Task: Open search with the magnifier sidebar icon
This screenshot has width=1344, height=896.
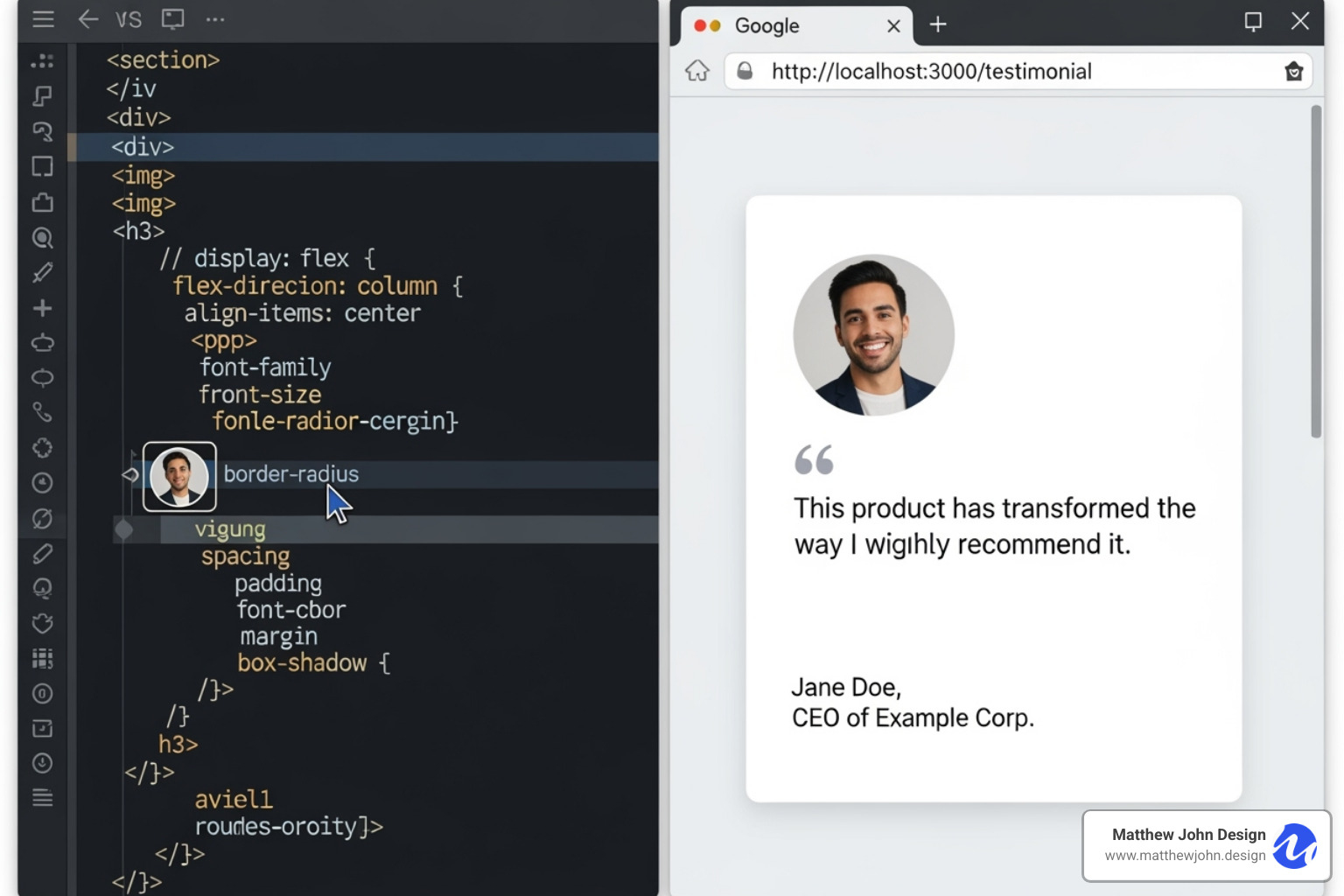Action: (x=42, y=238)
